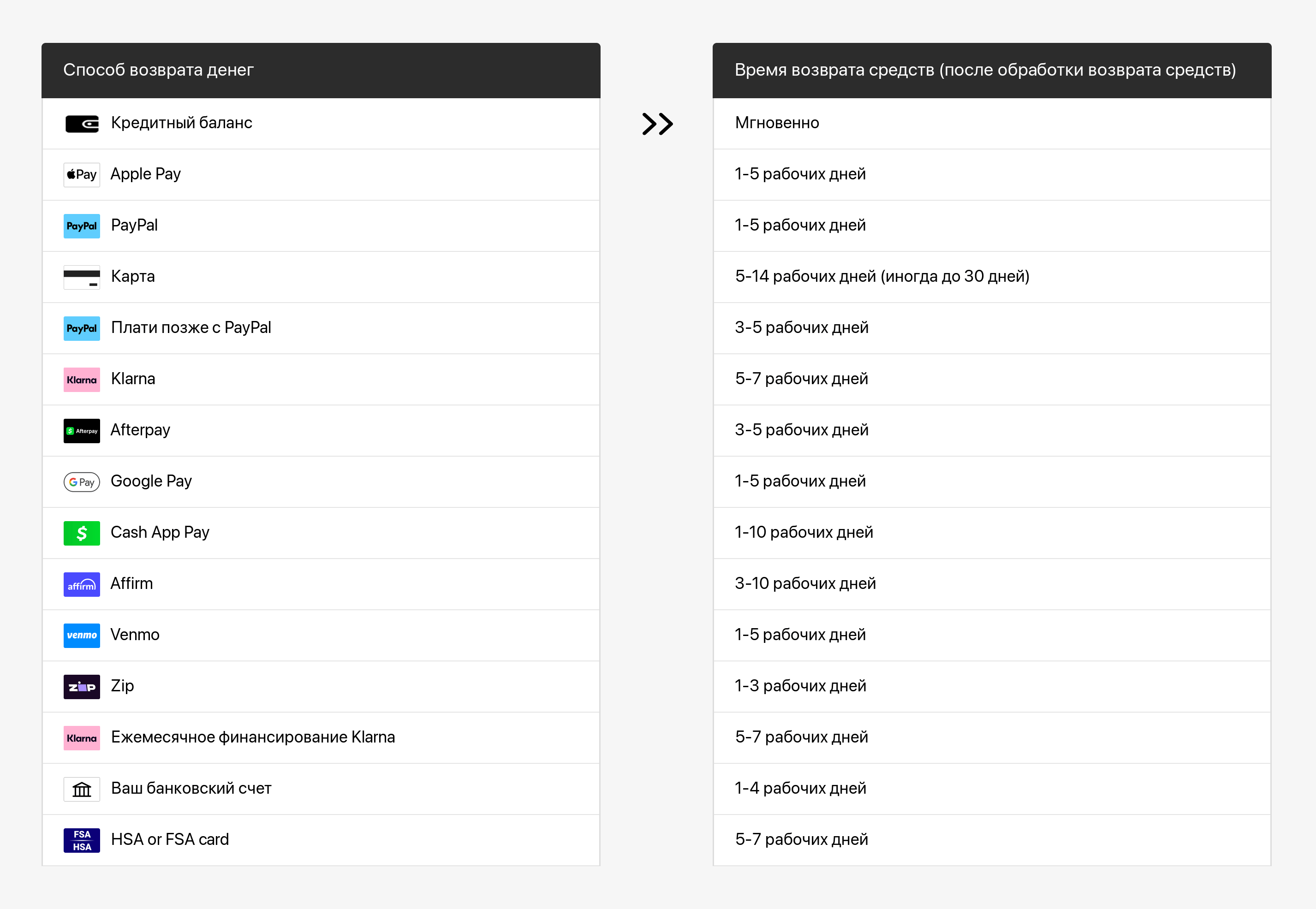Click the Apple Pay logo icon

82,175
